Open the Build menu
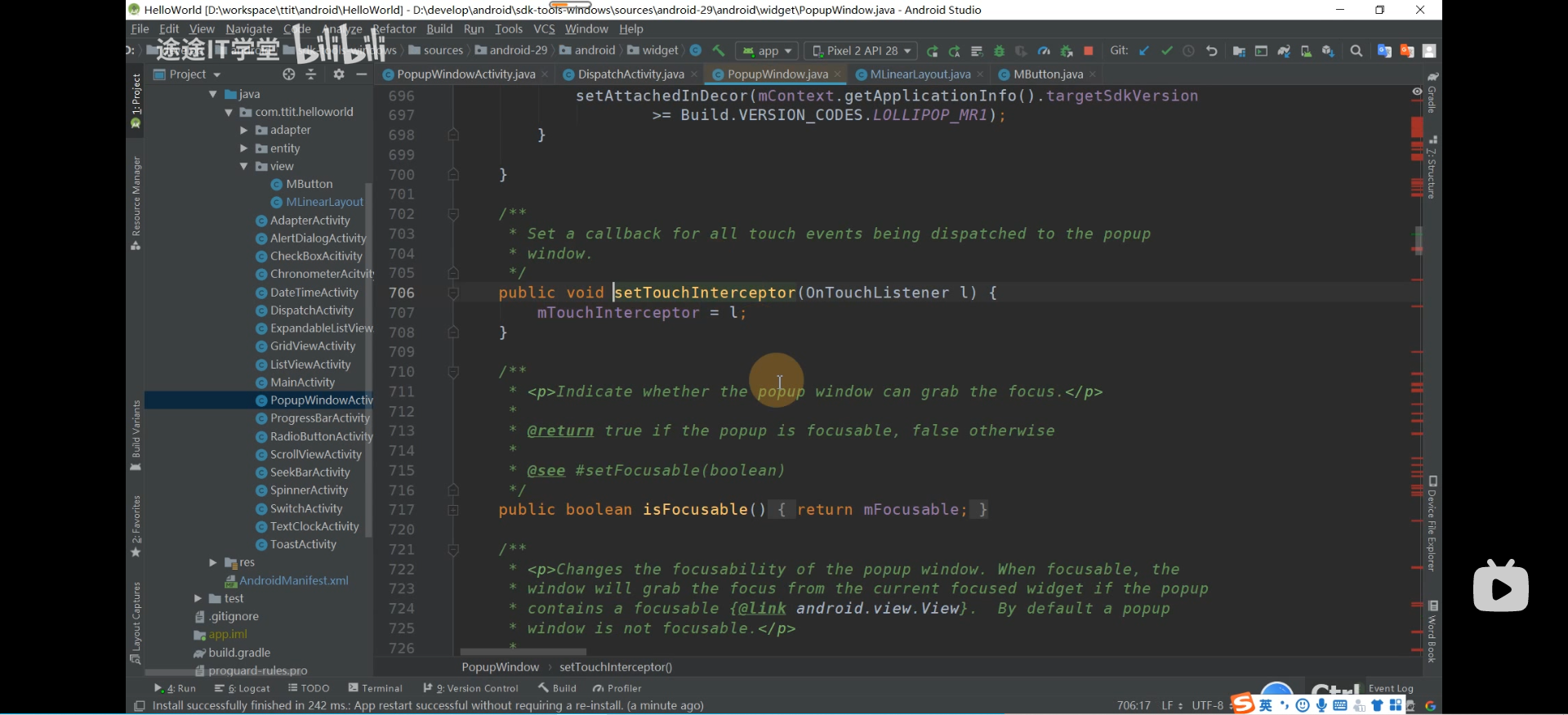This screenshot has width=1568, height=715. (439, 29)
